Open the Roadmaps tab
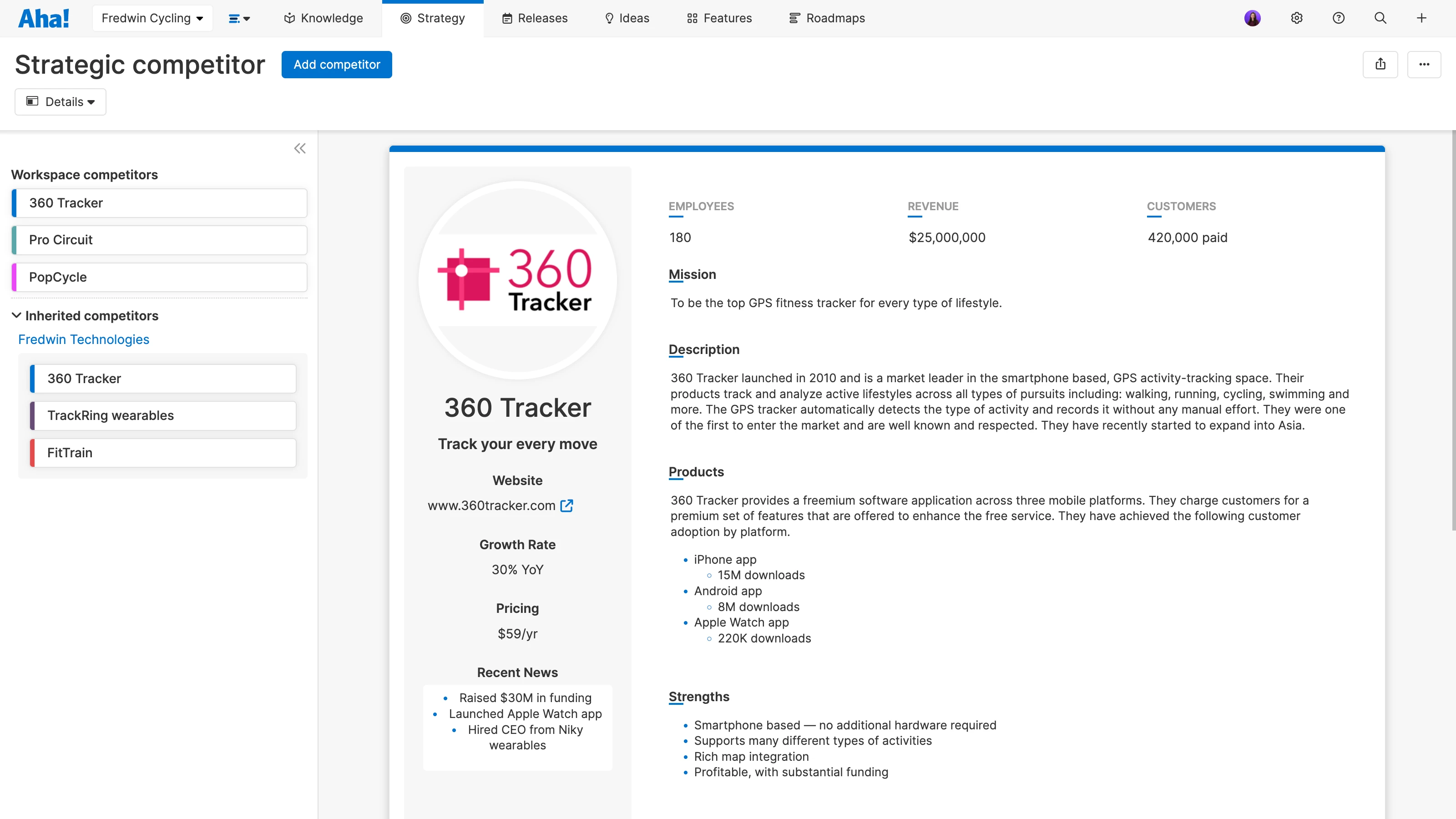1456x819 pixels. (x=827, y=18)
